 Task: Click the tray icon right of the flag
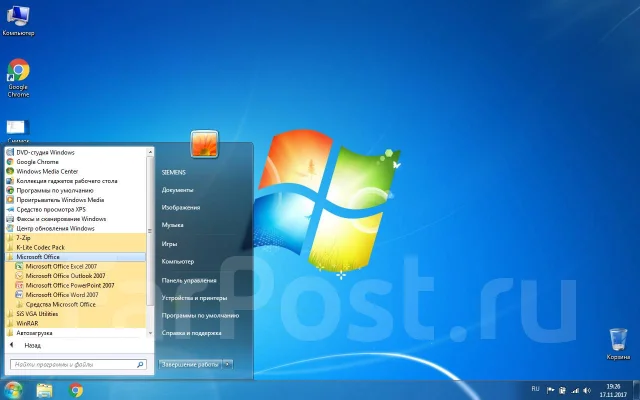pyautogui.click(x=562, y=391)
